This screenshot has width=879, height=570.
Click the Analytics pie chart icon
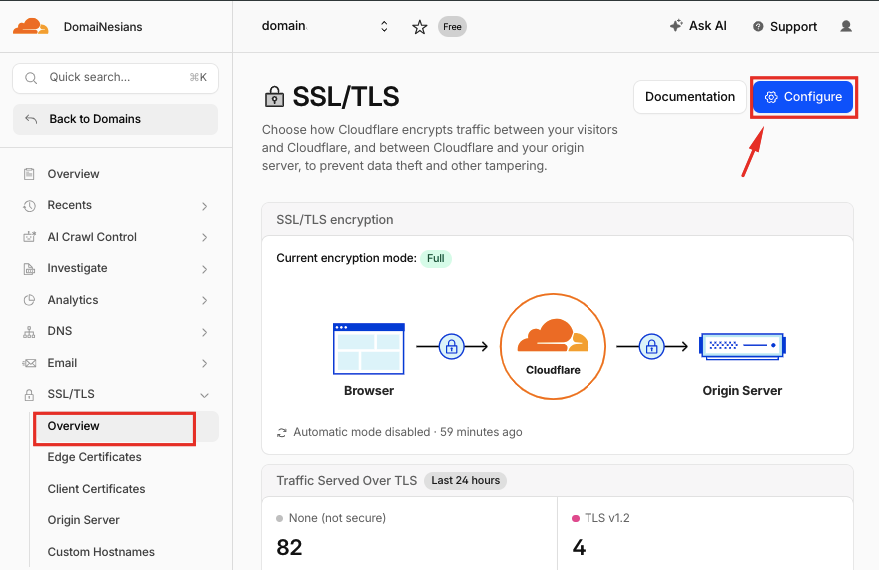click(29, 300)
